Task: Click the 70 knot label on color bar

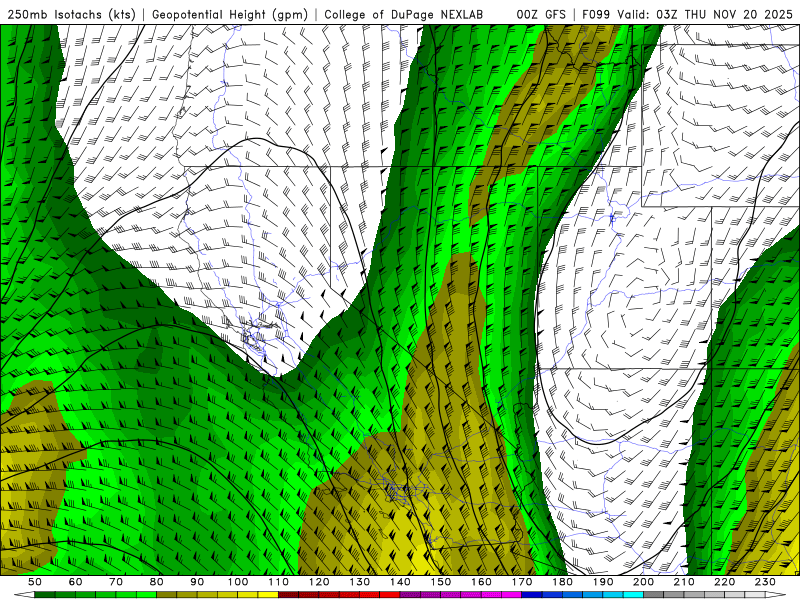Action: (116, 582)
